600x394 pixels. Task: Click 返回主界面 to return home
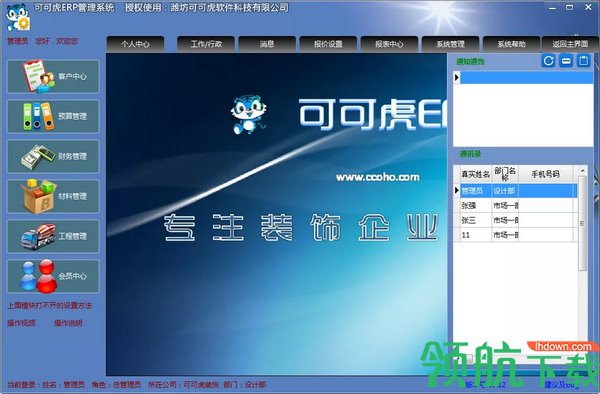[x=570, y=44]
